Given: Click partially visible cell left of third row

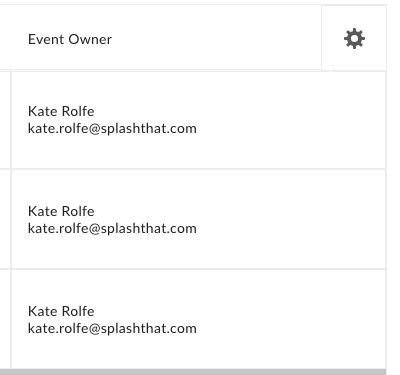Looking at the screenshot, I should (x=5, y=319).
